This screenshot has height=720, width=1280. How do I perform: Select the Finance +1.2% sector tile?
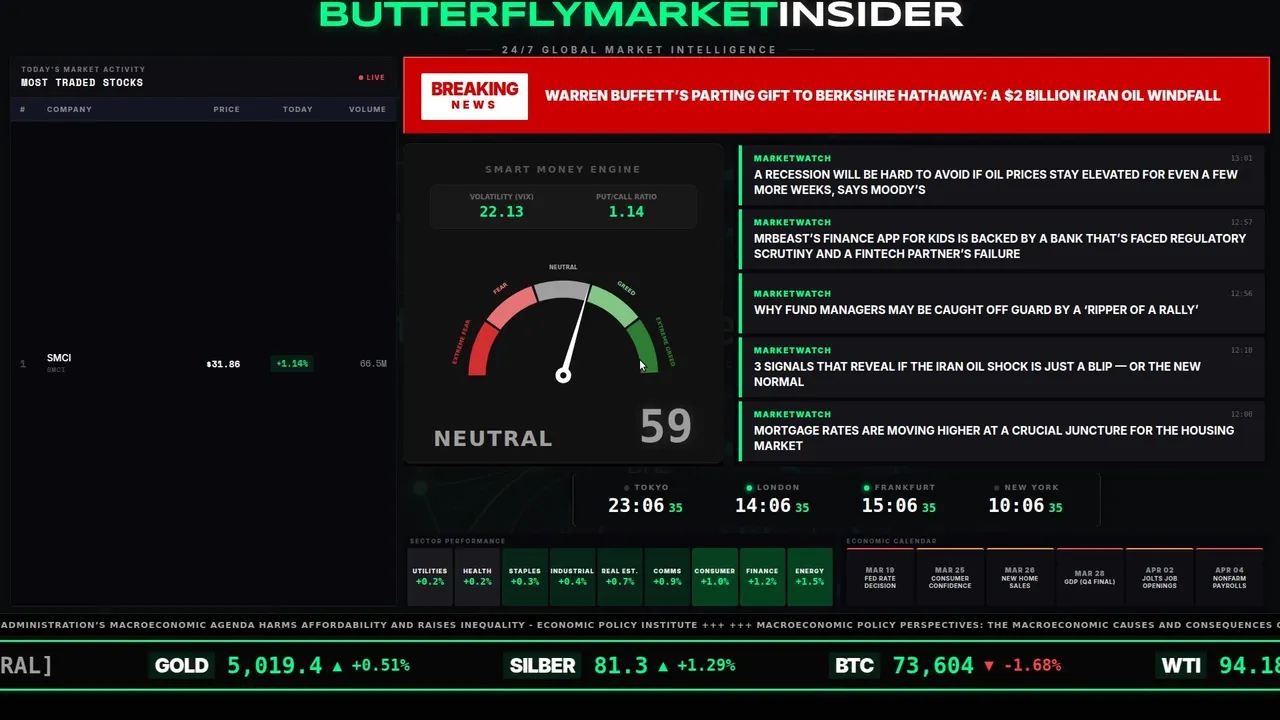[x=762, y=577]
